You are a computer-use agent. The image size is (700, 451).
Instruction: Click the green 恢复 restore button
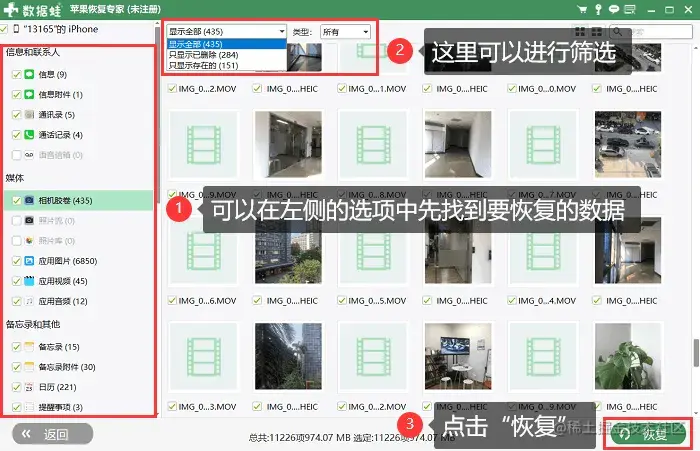(x=646, y=434)
